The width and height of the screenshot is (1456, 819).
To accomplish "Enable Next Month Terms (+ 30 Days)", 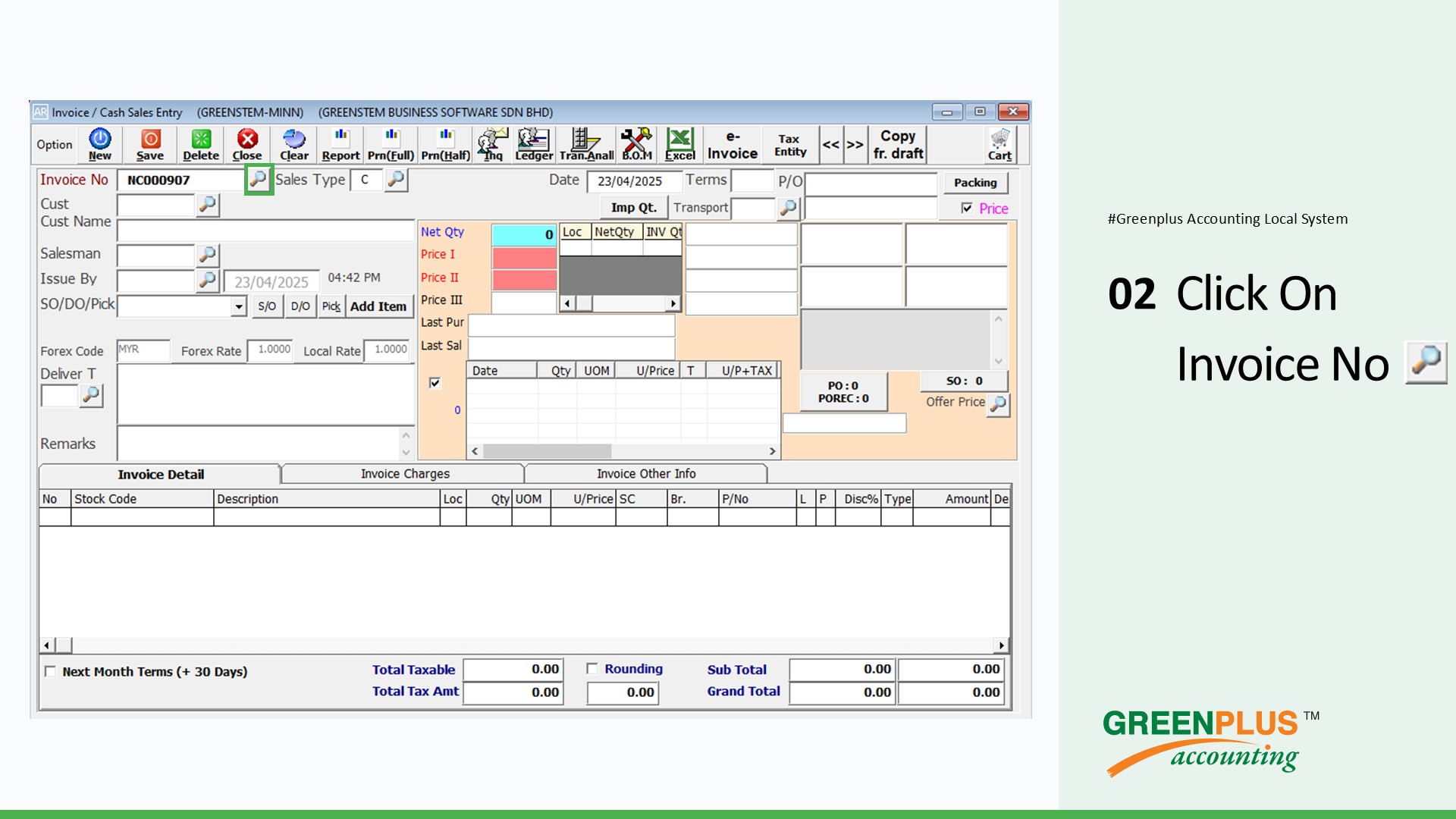I will pyautogui.click(x=51, y=671).
